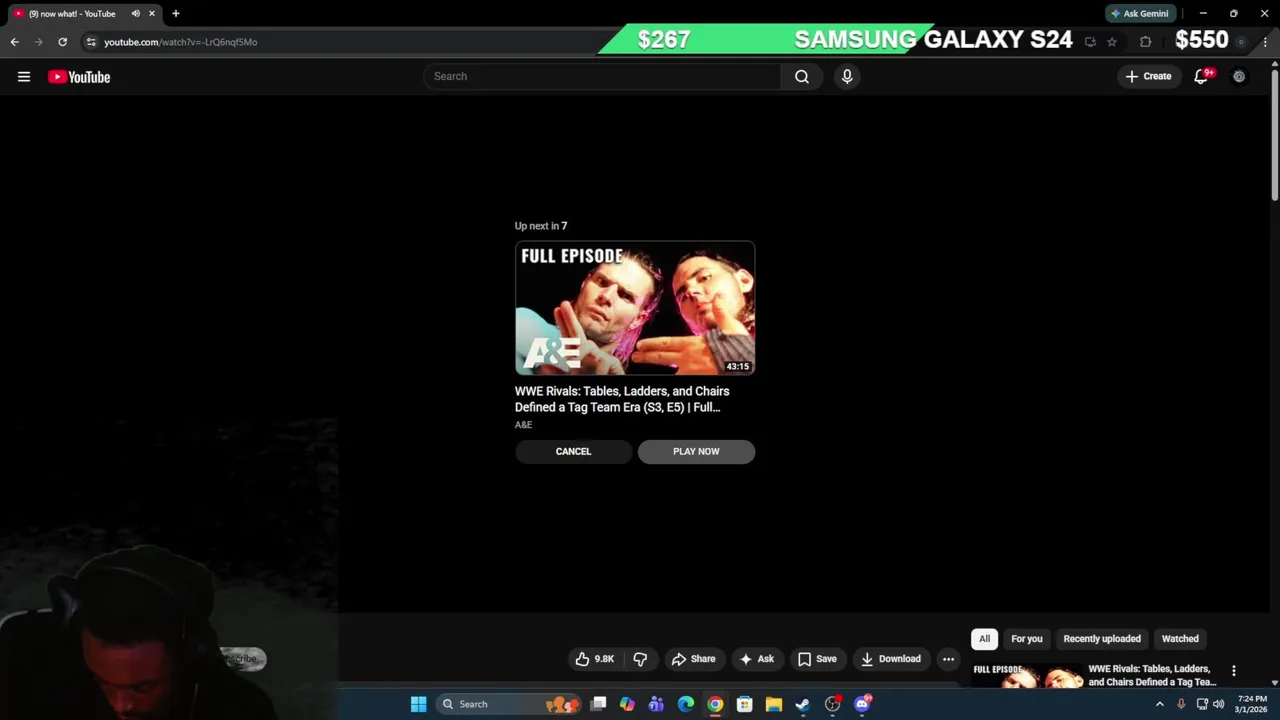Open Discord from taskbar

pos(862,704)
